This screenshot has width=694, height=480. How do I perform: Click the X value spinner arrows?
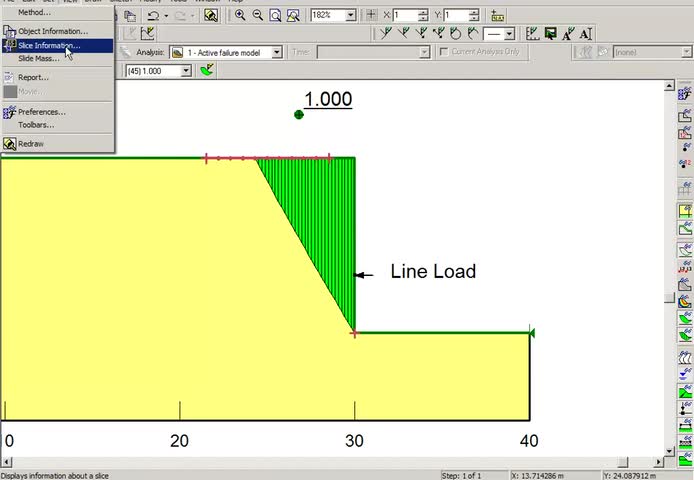(x=423, y=15)
